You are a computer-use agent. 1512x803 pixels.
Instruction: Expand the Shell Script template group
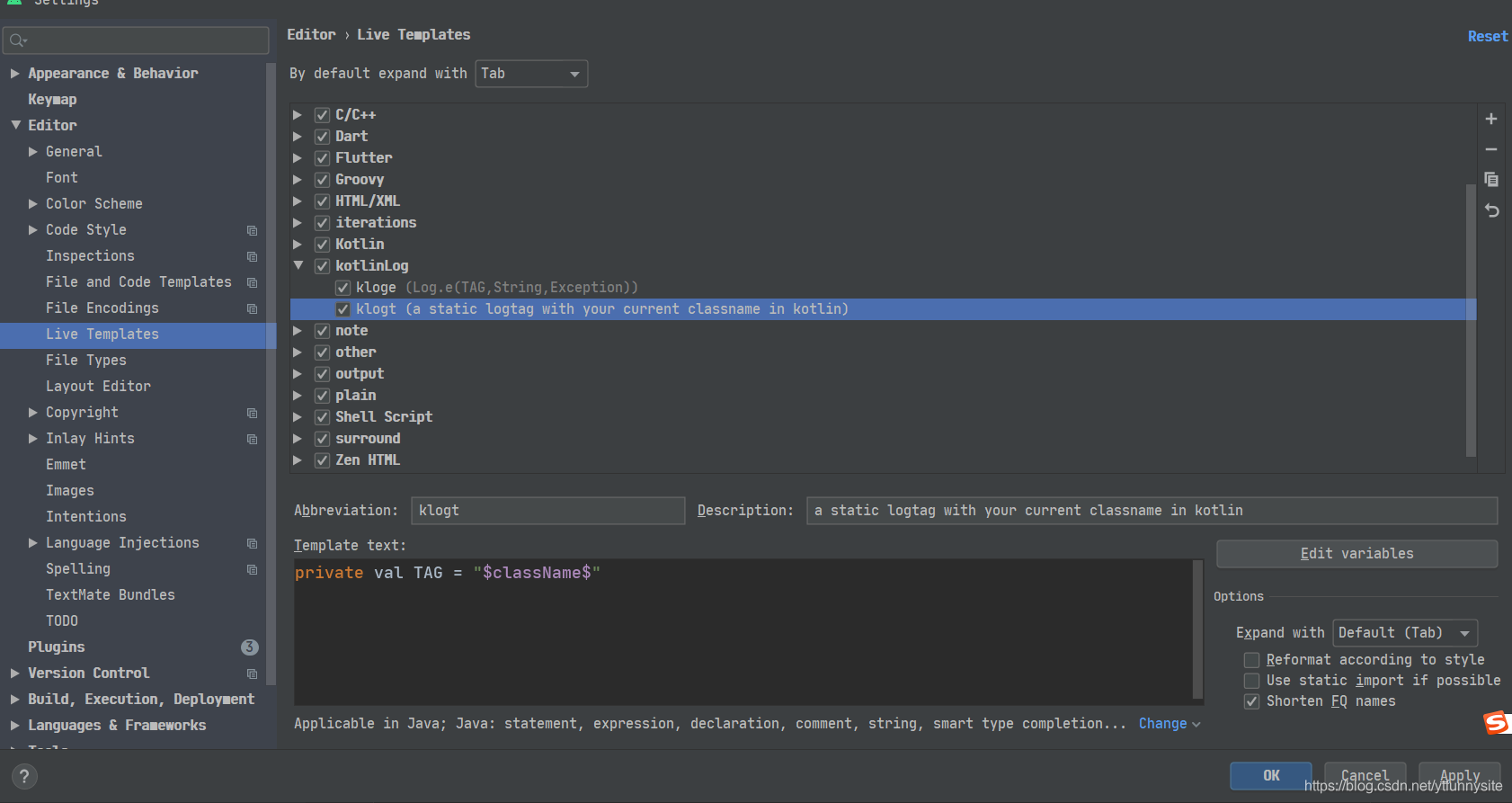298,417
